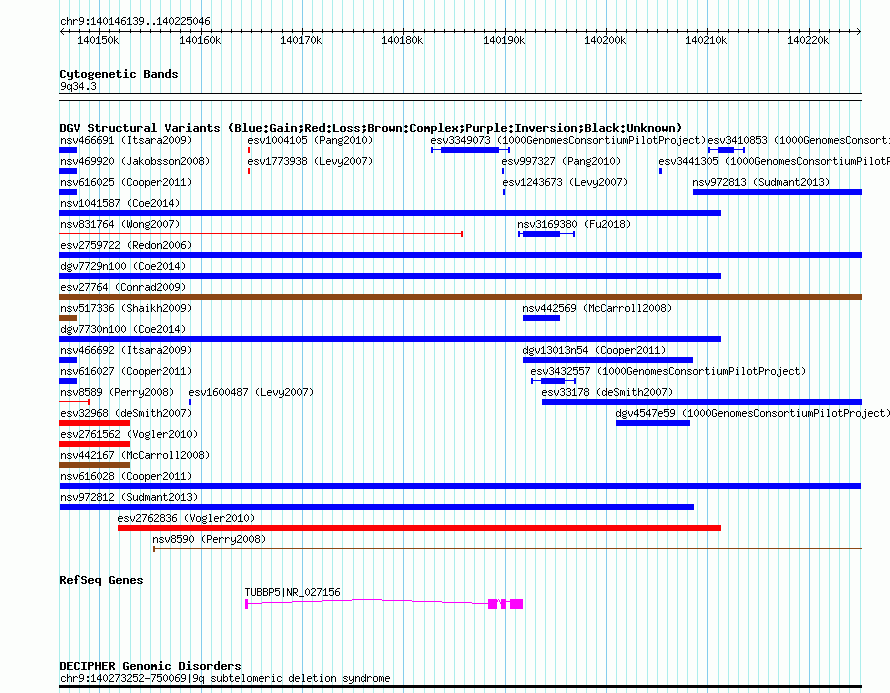This screenshot has width=890, height=693.
Task: Select esv1243673 (Levy2007) label
Action: 565,182
